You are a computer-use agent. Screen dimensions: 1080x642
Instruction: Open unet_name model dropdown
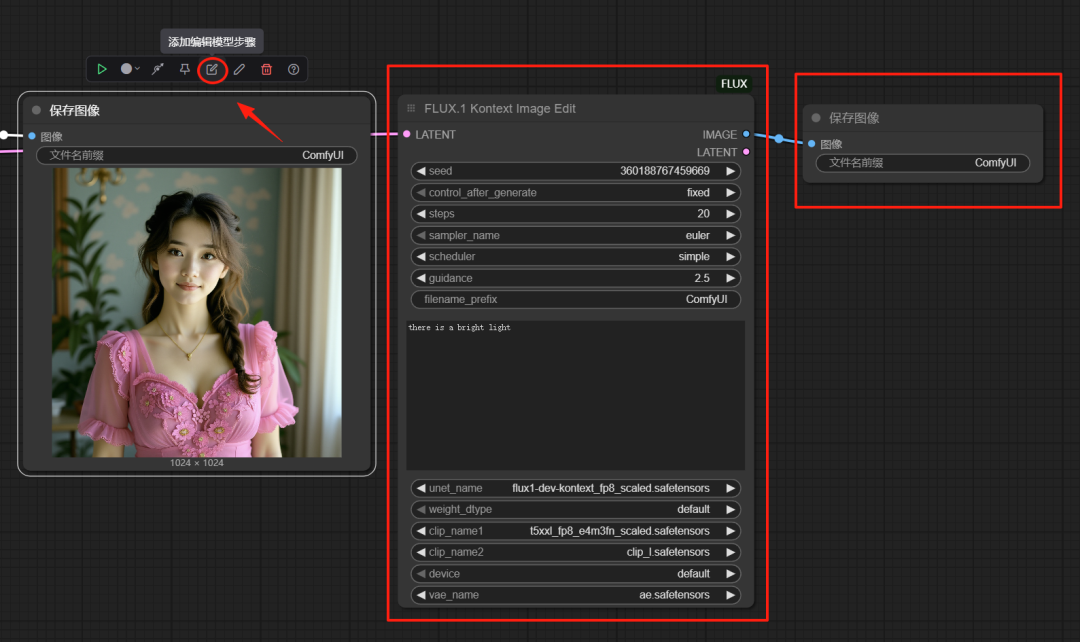tap(576, 488)
